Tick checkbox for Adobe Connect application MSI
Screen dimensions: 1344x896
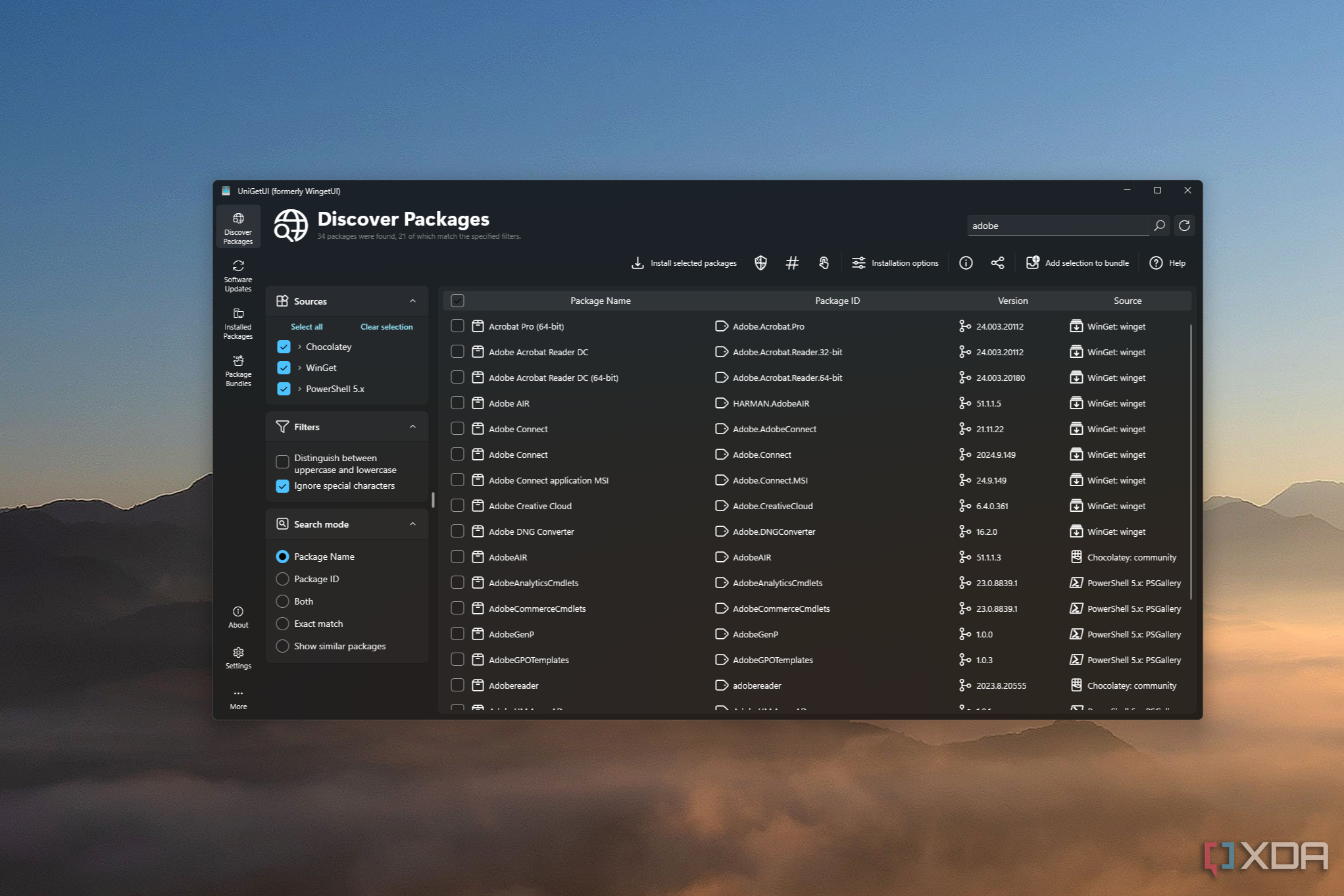tap(457, 480)
